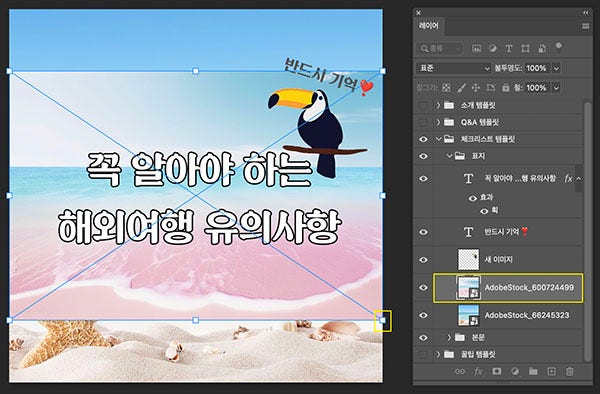
Task: Hide the AdobeStock_66245323 layer
Action: (x=423, y=316)
